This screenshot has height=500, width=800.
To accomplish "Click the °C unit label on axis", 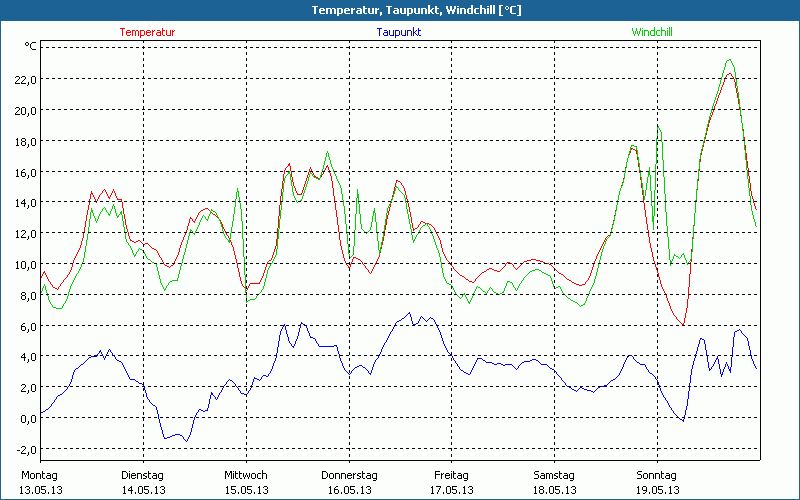I will pyautogui.click(x=31, y=46).
